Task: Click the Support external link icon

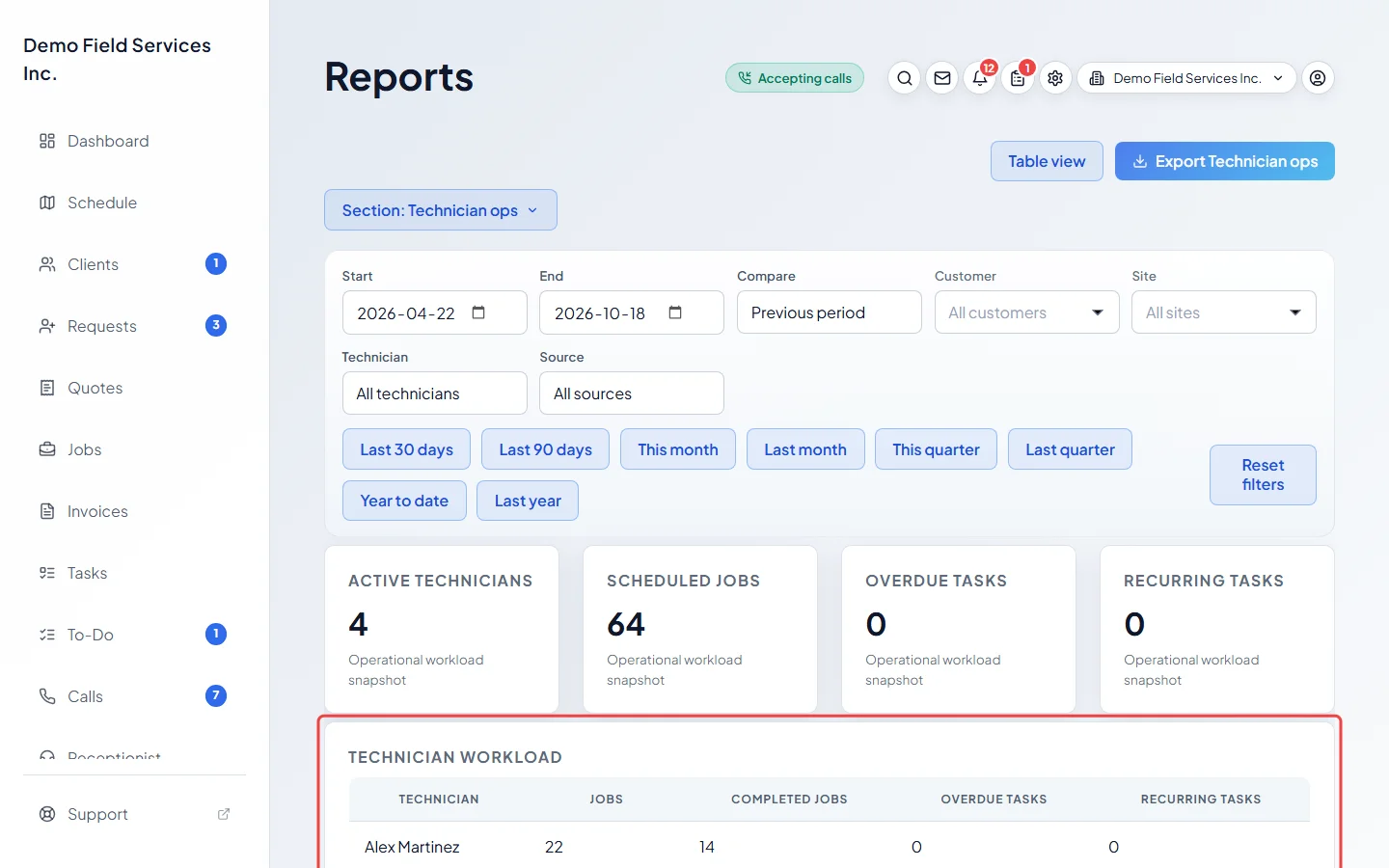Action: [x=224, y=814]
